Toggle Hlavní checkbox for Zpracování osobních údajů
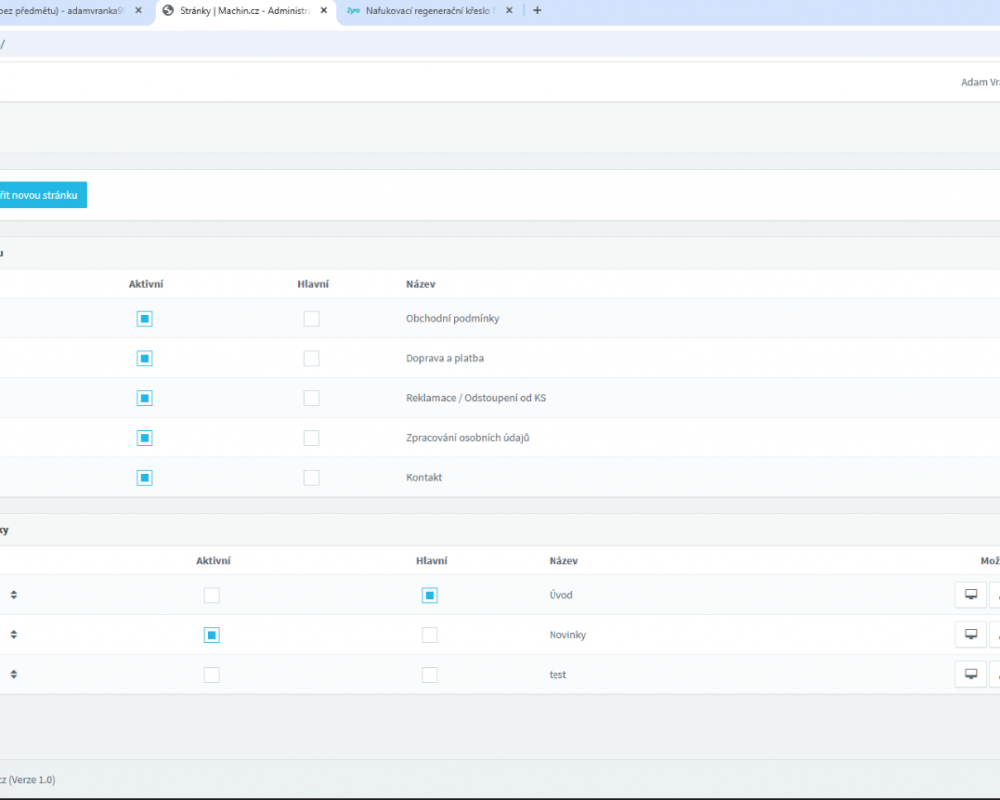 [311, 438]
